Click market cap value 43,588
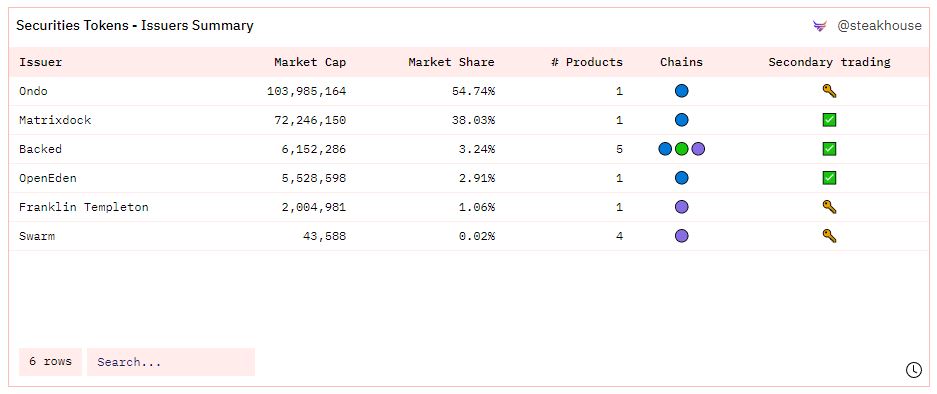The width and height of the screenshot is (937, 394). 324,236
